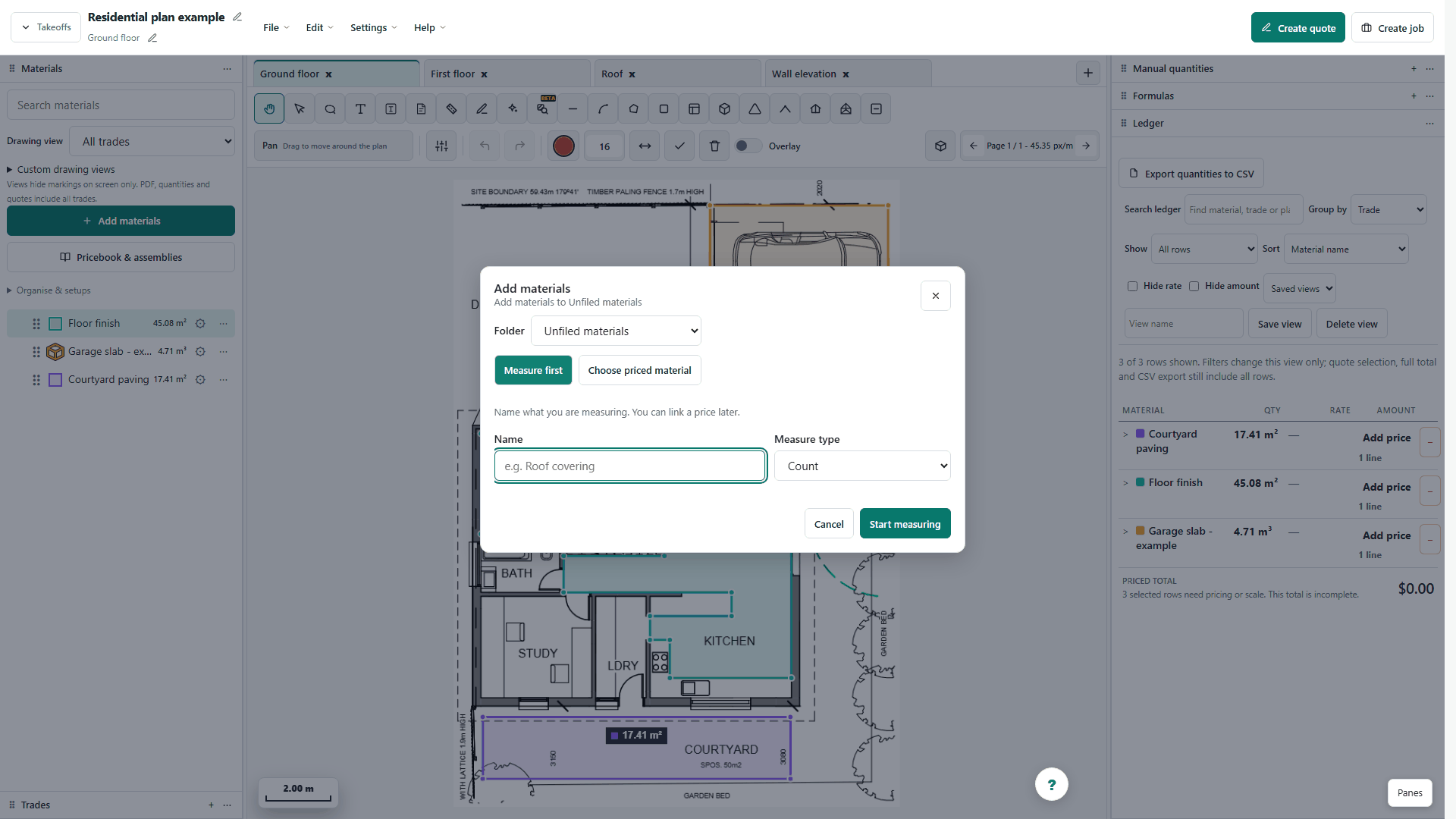
Task: Check the Hide amount checkbox
Action: coord(1194,287)
